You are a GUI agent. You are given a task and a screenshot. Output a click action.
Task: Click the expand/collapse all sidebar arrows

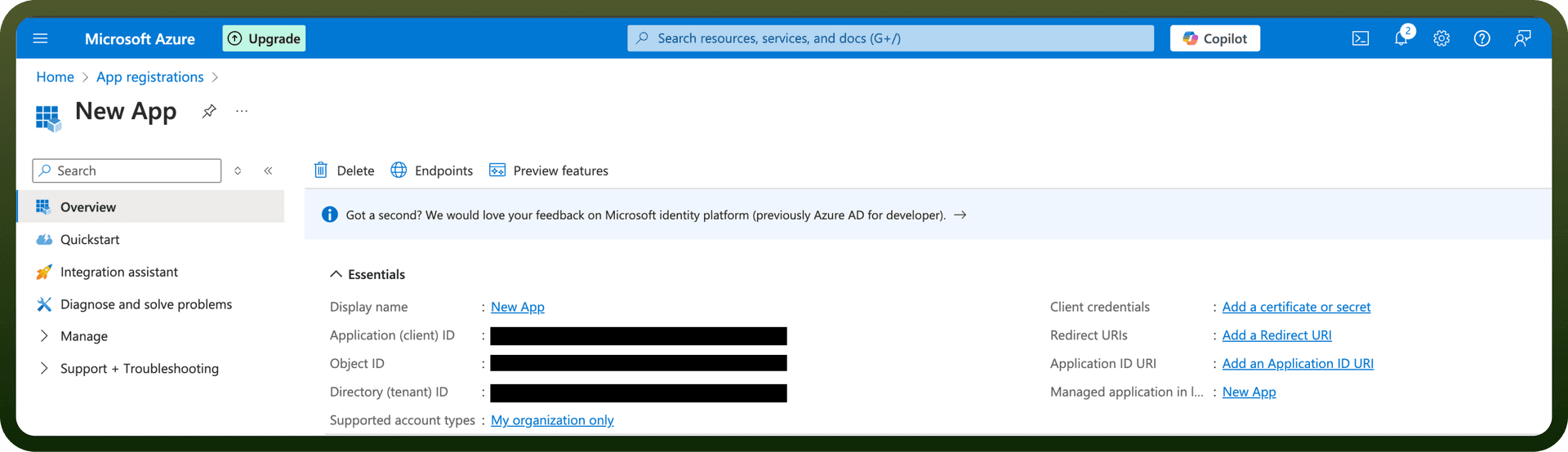click(238, 171)
